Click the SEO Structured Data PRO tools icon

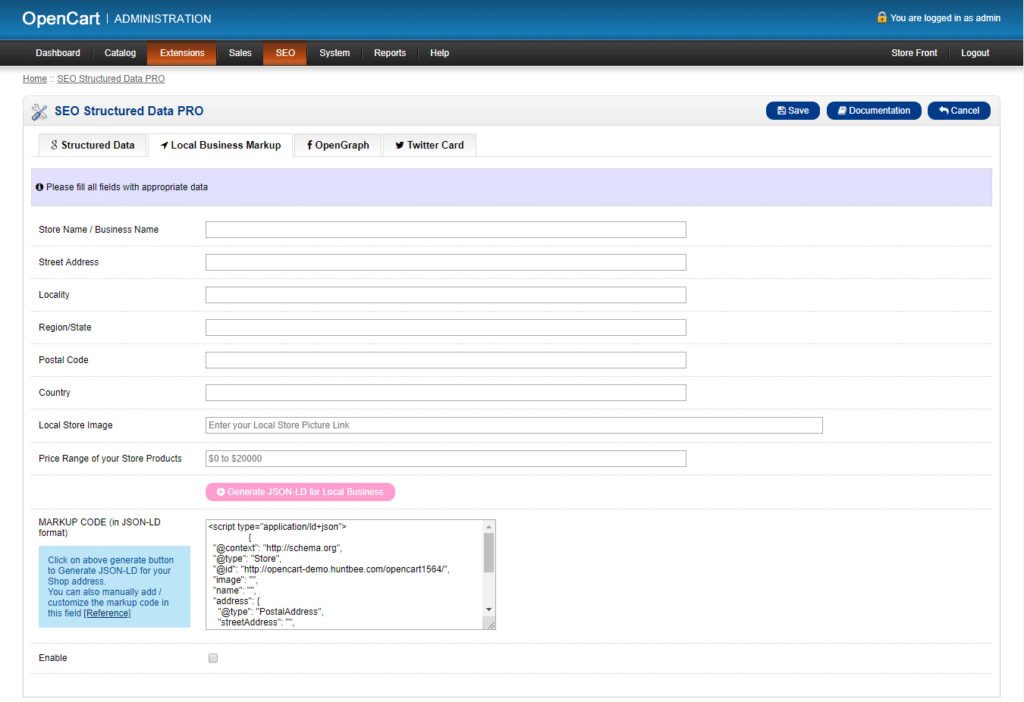coord(39,112)
